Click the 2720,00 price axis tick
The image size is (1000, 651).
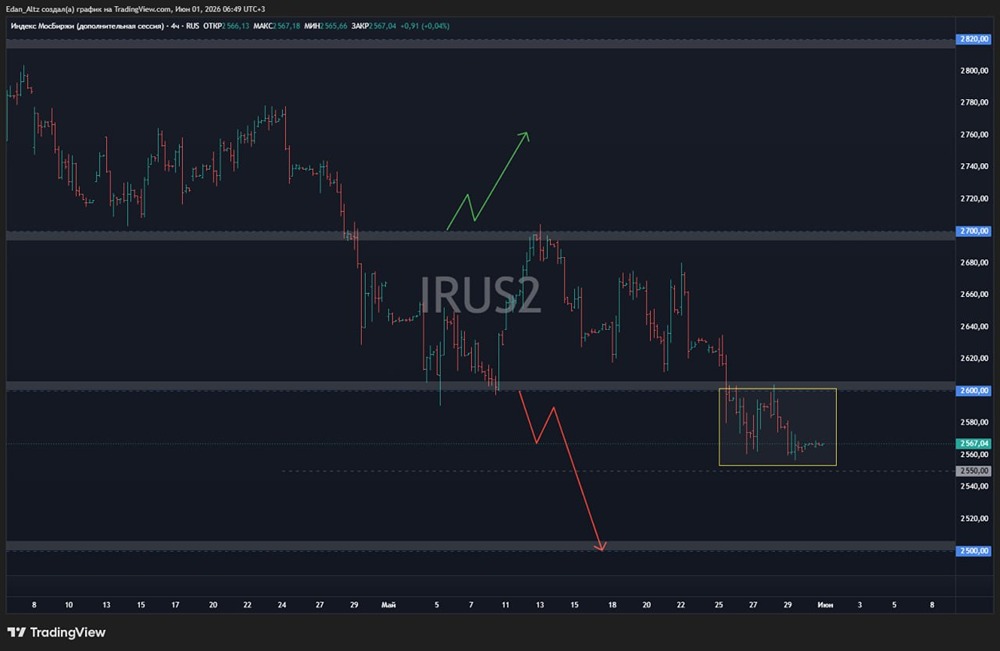pyautogui.click(x=974, y=198)
